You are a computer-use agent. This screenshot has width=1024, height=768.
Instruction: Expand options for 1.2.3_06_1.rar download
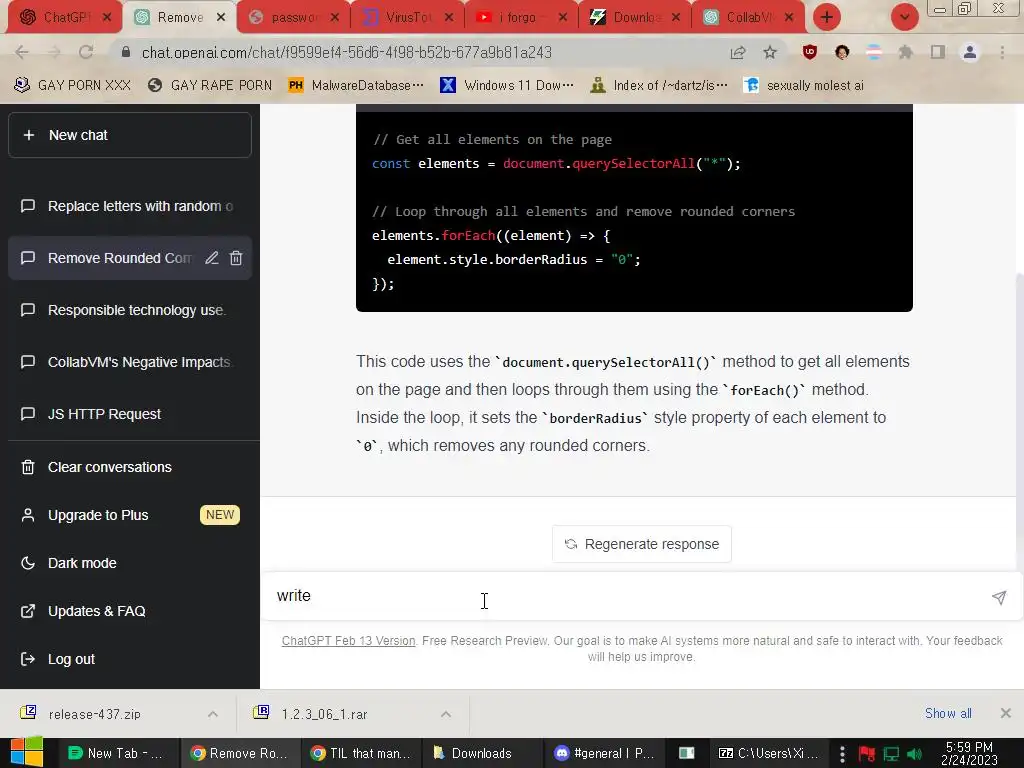coord(445,714)
